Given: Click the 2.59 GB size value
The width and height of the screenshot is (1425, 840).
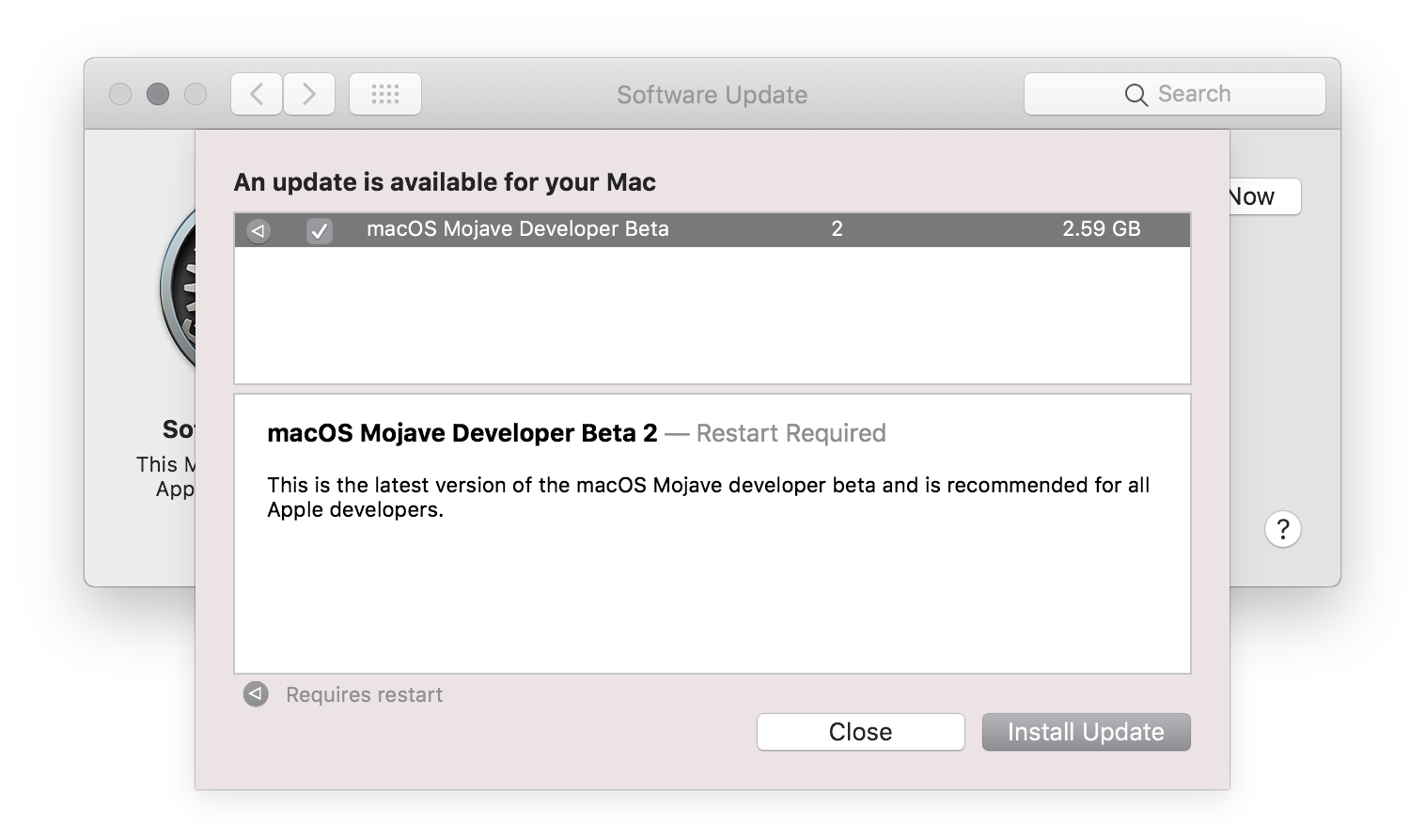Looking at the screenshot, I should pyautogui.click(x=1101, y=228).
